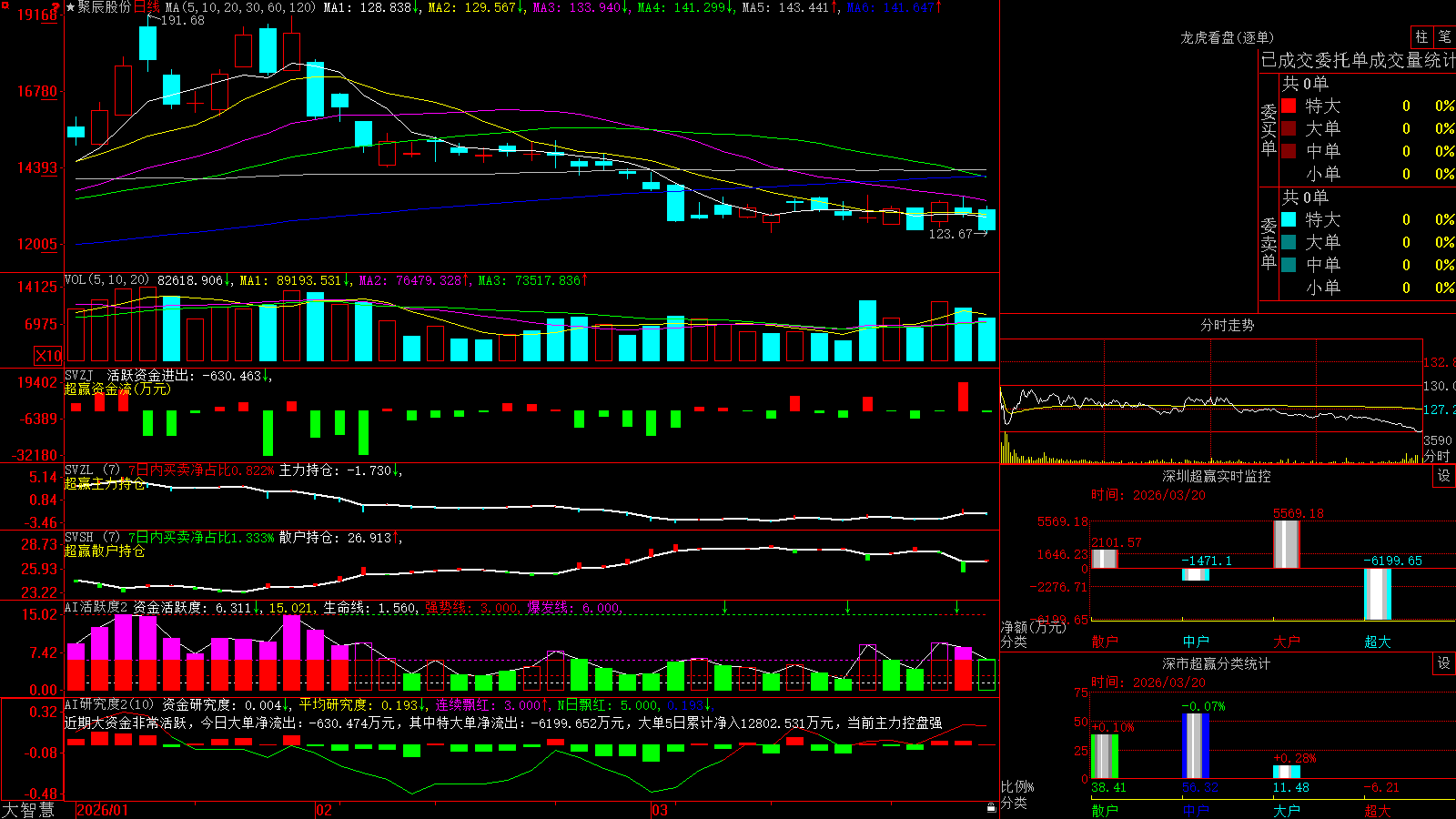Click the red 特大 buy-order color swatch
1456x819 pixels.
click(x=1289, y=106)
